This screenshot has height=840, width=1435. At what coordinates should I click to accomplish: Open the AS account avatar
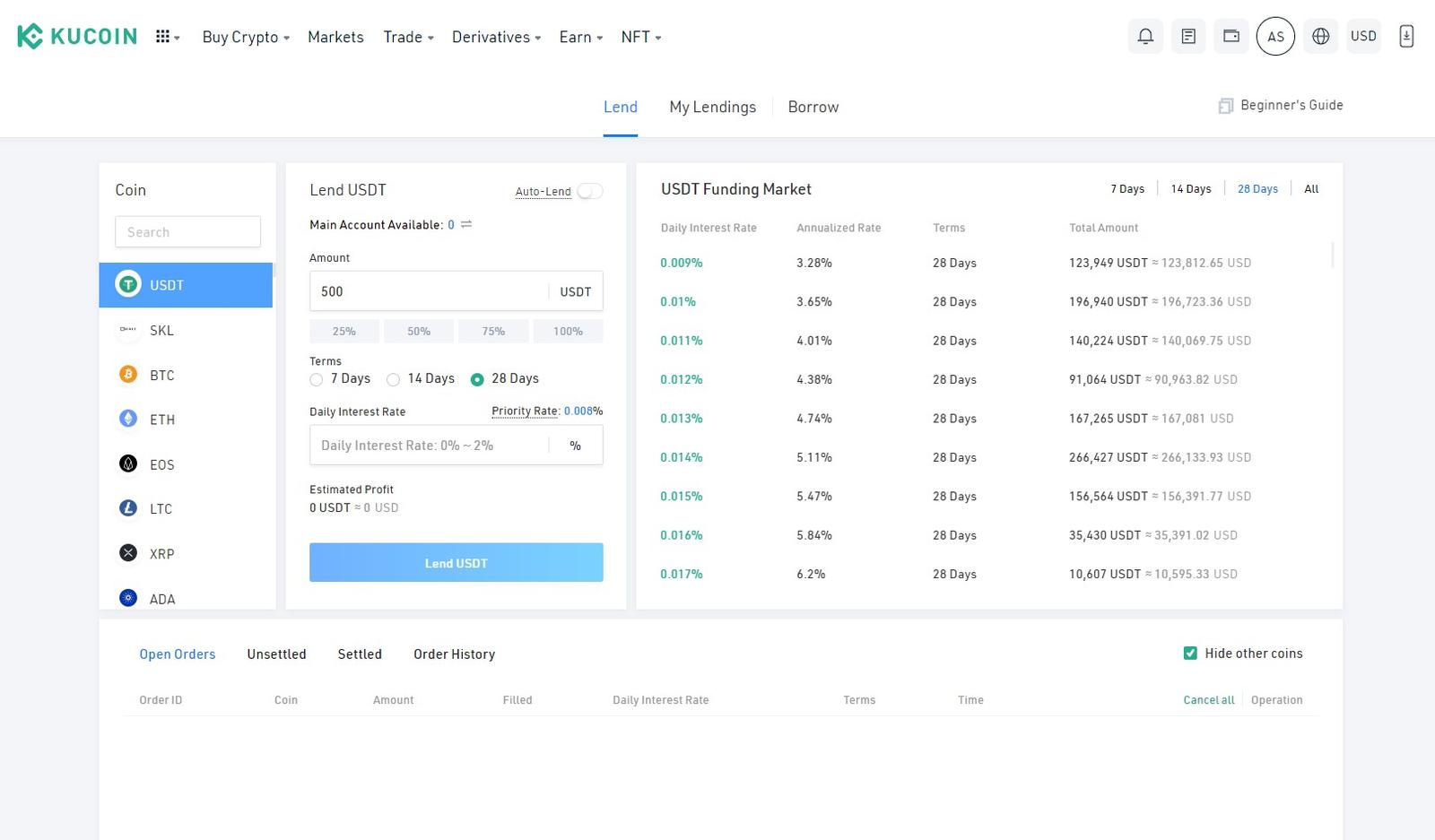[1275, 37]
